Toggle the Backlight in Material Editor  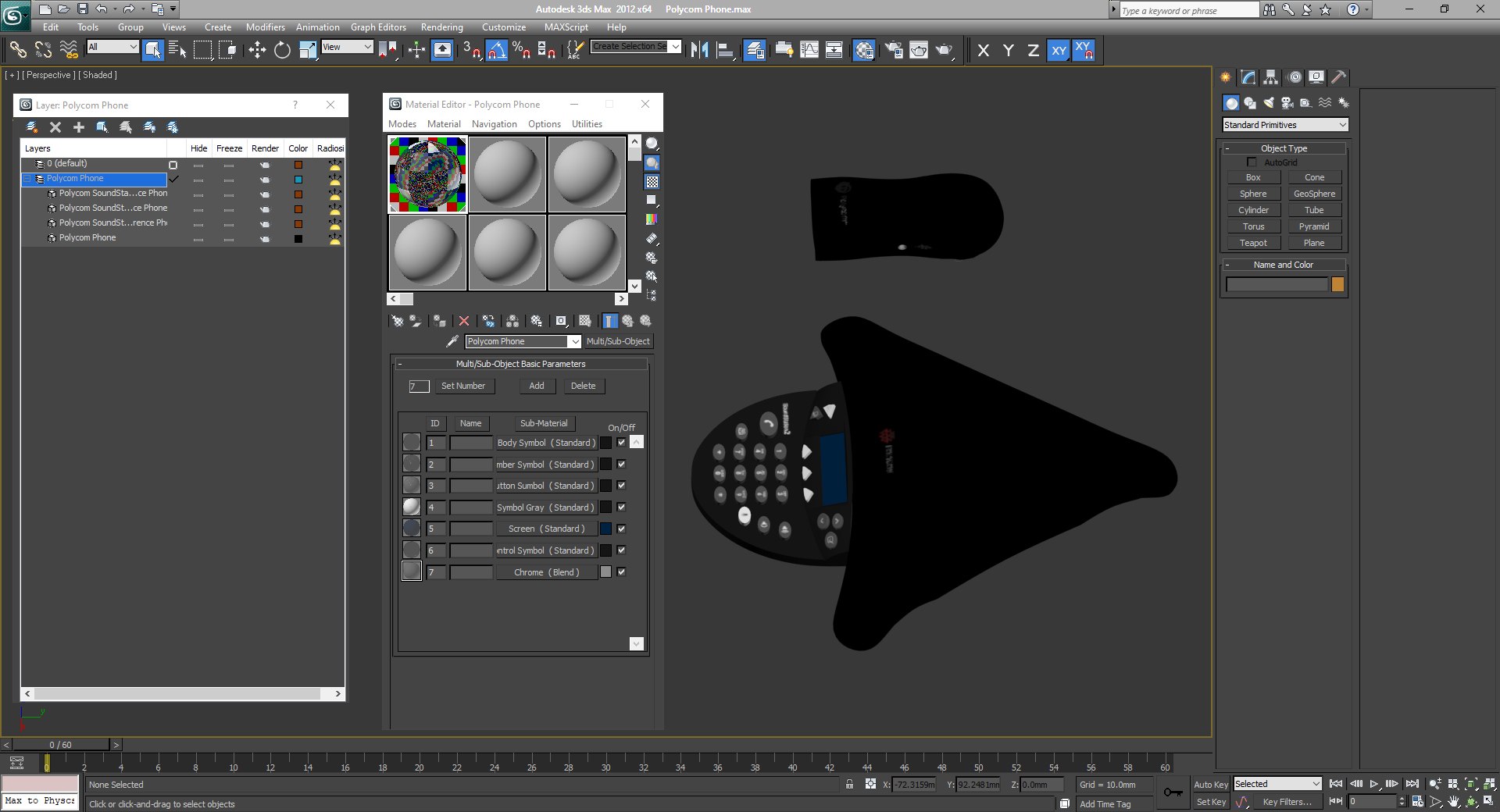pos(652,162)
